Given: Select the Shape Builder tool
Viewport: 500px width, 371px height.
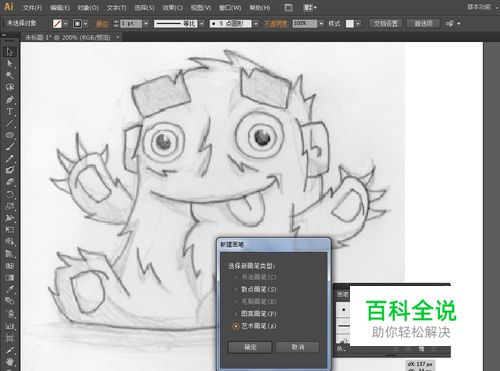Looking at the screenshot, I should [10, 242].
